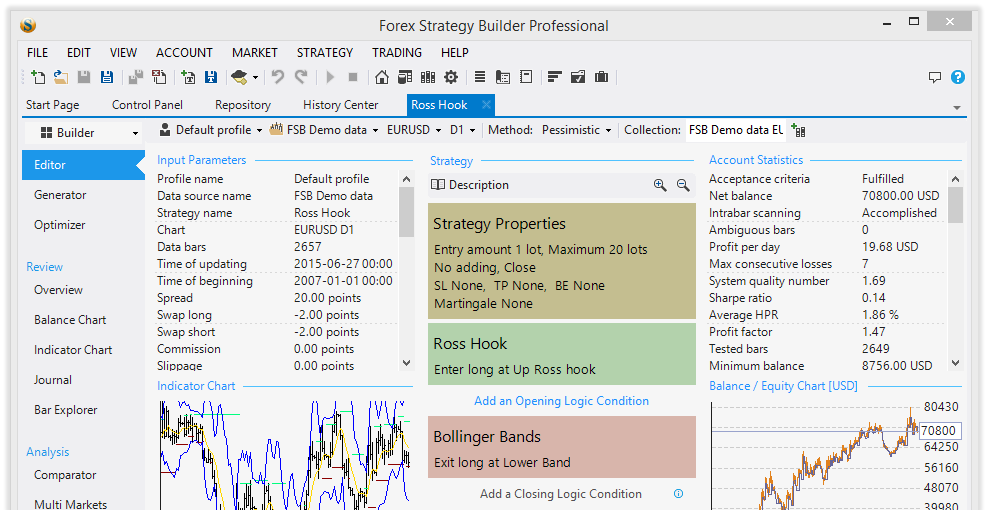Click the graduation cap icon in the toolbar
This screenshot has width=988, height=510.
tap(239, 77)
